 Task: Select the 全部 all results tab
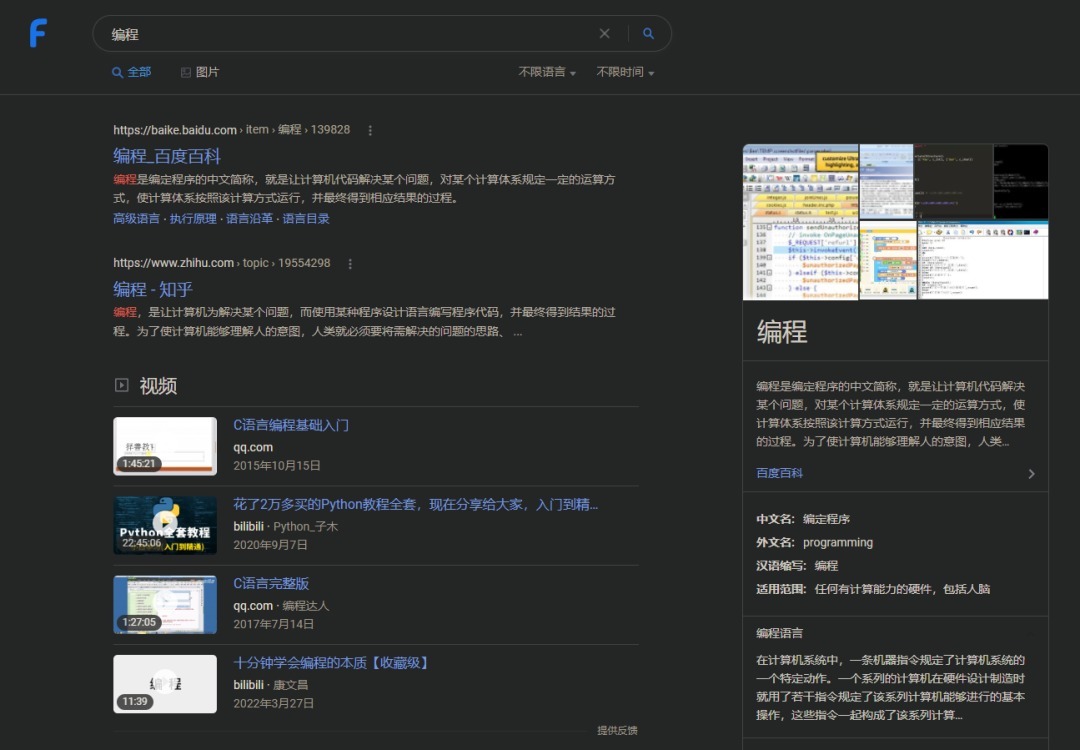point(132,72)
